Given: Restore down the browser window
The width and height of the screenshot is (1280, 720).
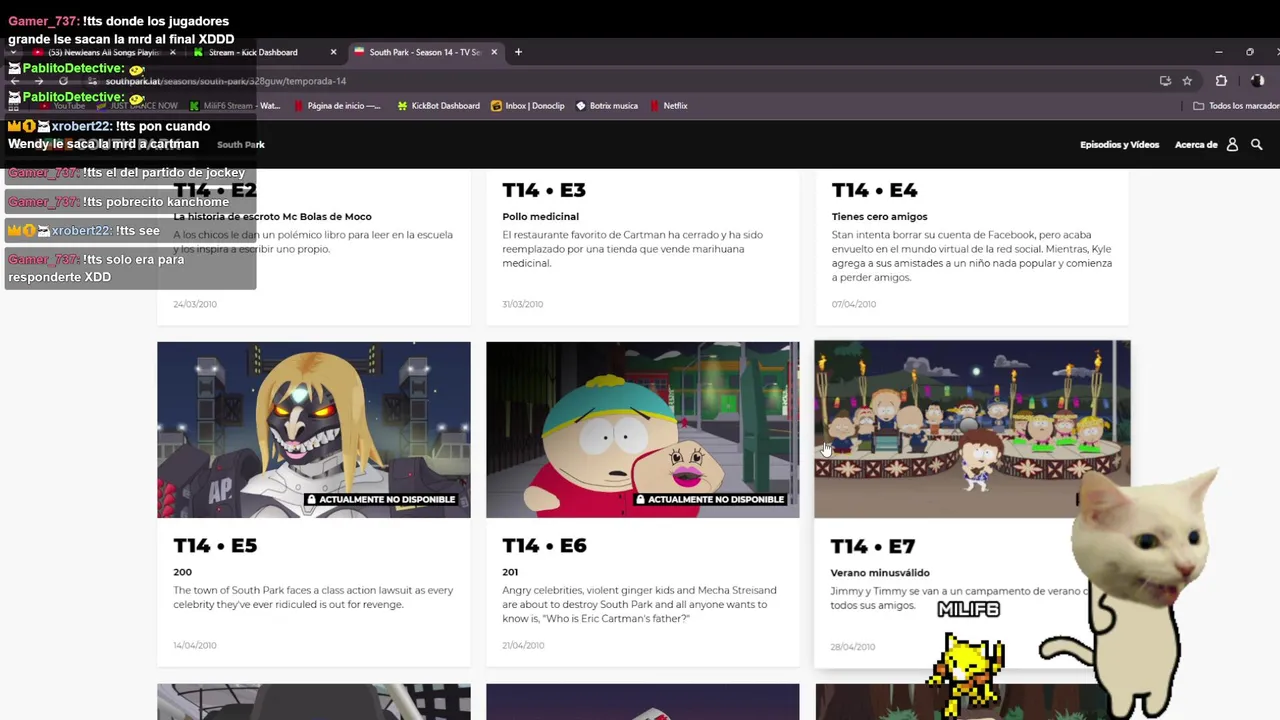Looking at the screenshot, I should click(x=1250, y=52).
